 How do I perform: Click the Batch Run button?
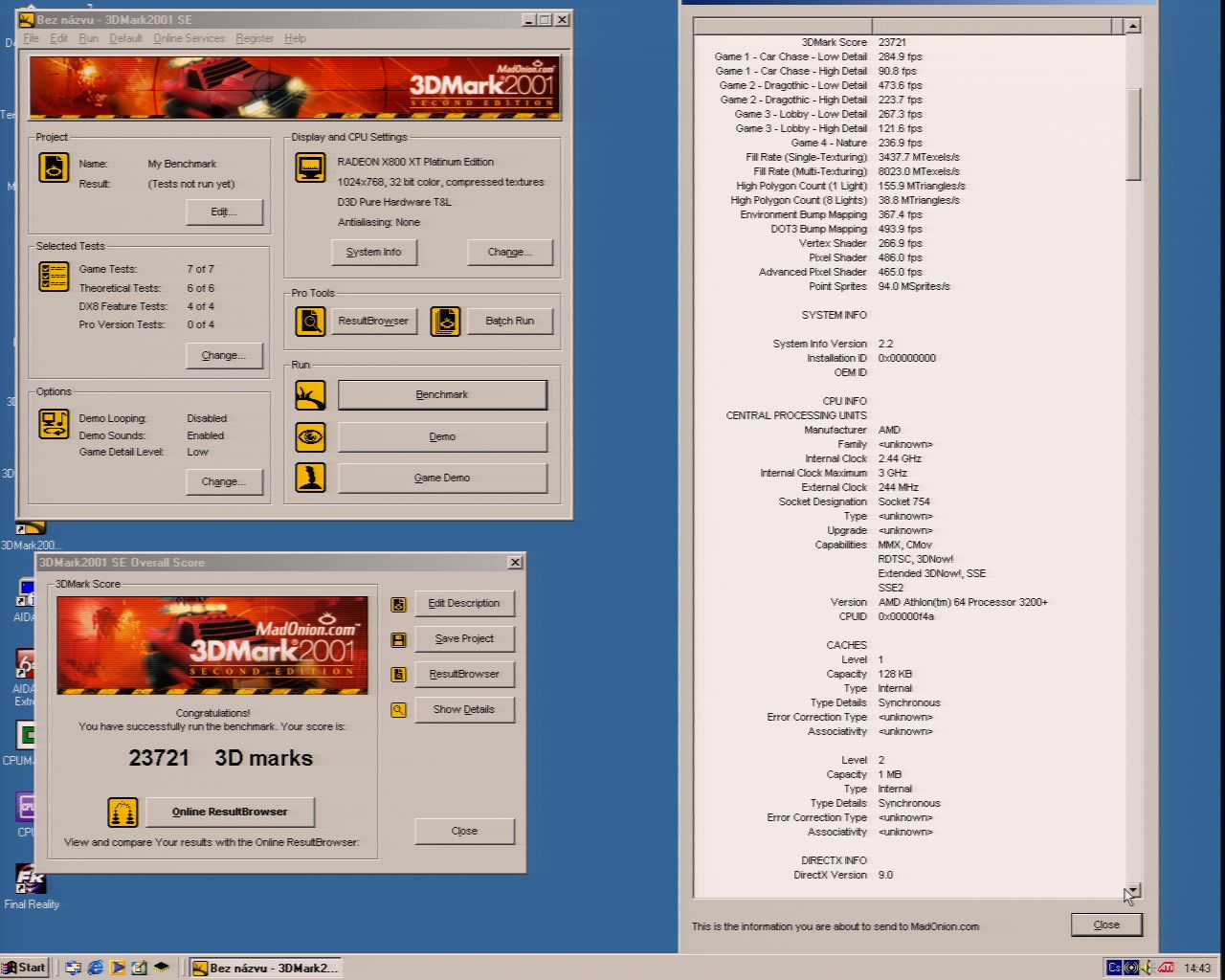point(510,322)
